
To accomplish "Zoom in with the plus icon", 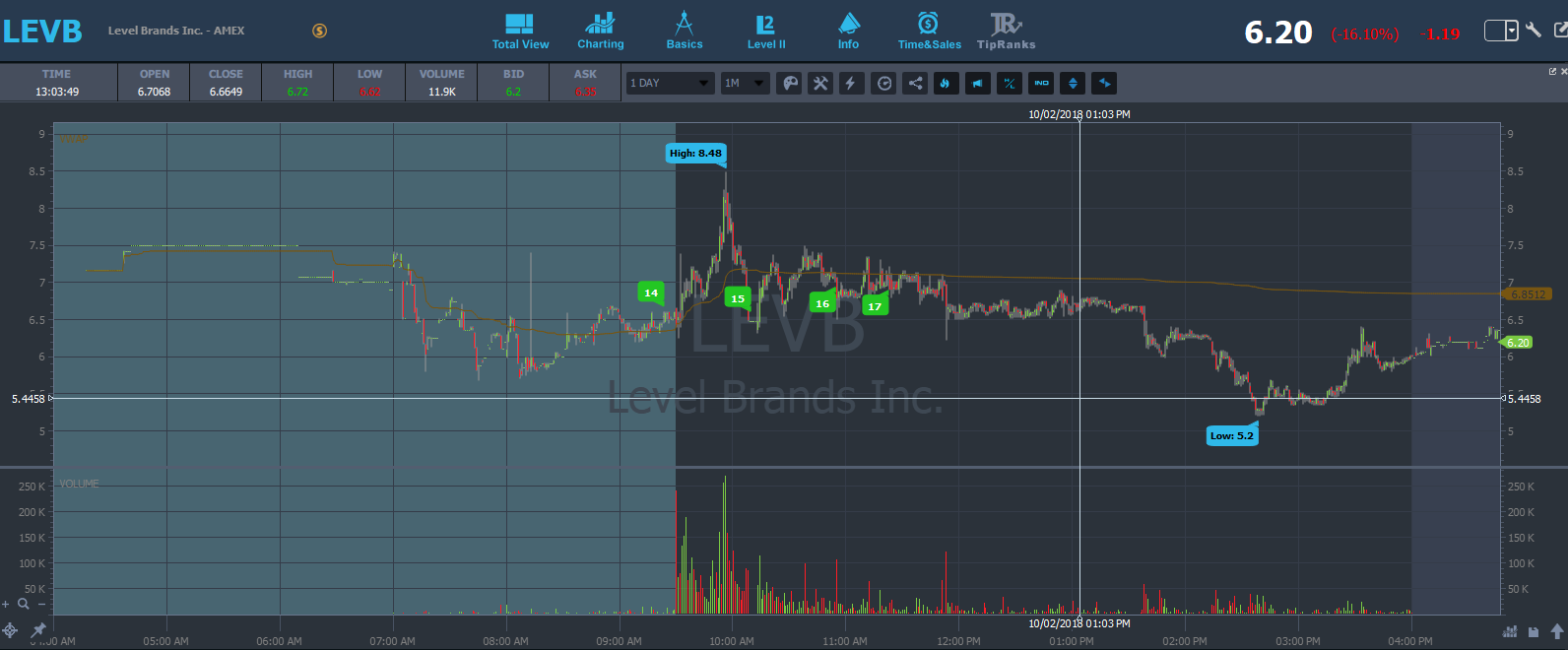I will pos(7,604).
